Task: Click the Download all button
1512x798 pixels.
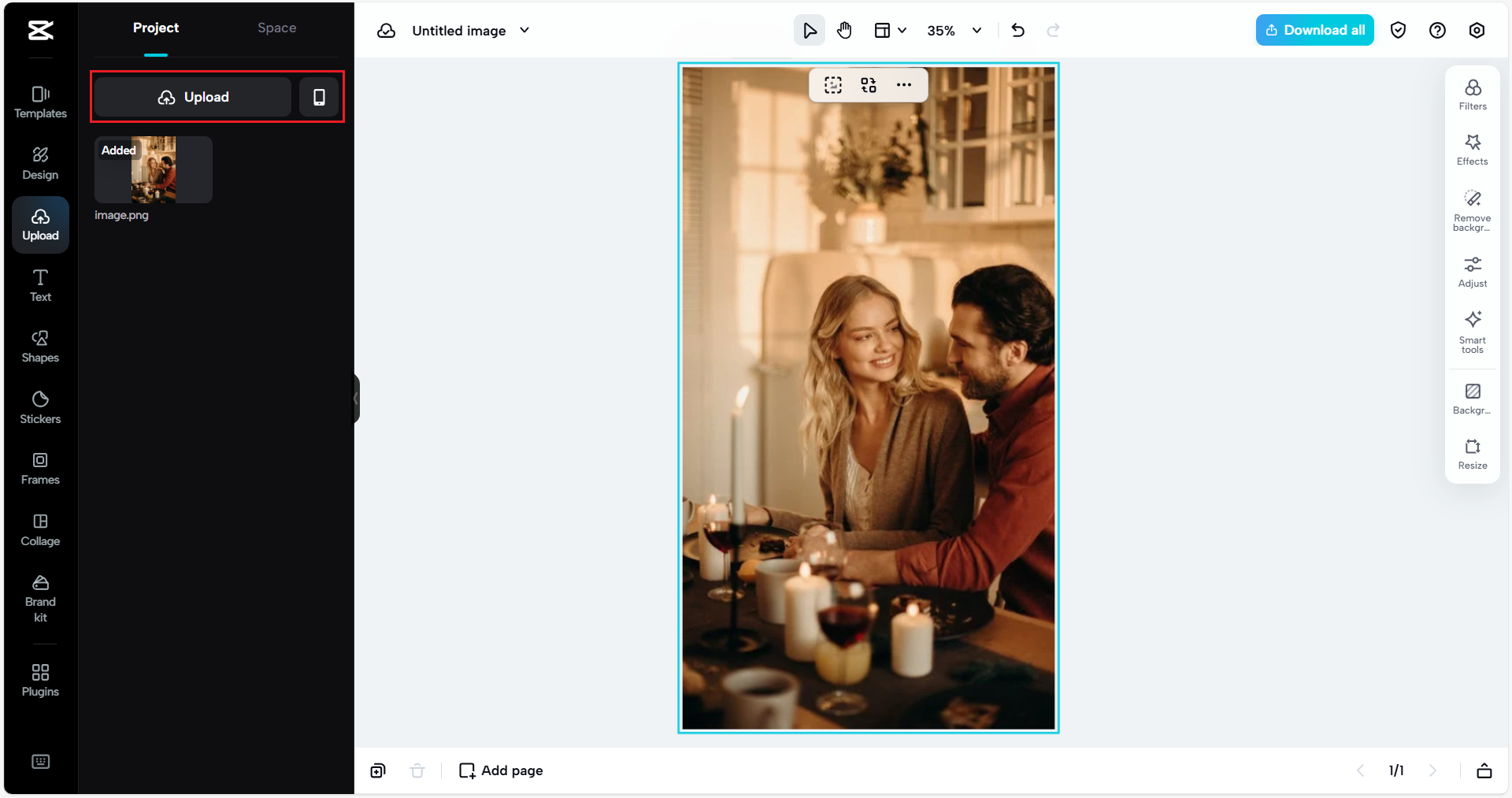Action: pyautogui.click(x=1314, y=29)
